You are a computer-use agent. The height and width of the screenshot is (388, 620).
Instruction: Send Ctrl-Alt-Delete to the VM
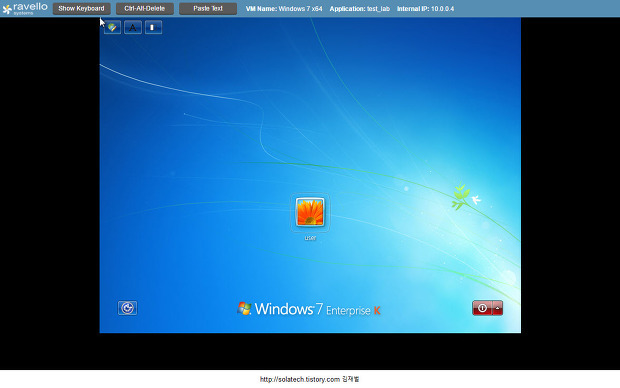coord(145,8)
